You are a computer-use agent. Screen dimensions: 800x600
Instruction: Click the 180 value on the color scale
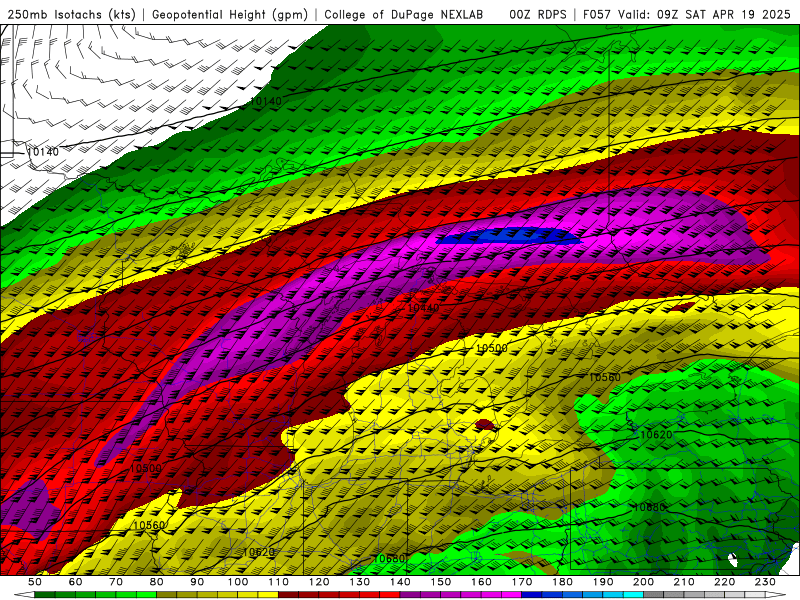click(x=562, y=582)
